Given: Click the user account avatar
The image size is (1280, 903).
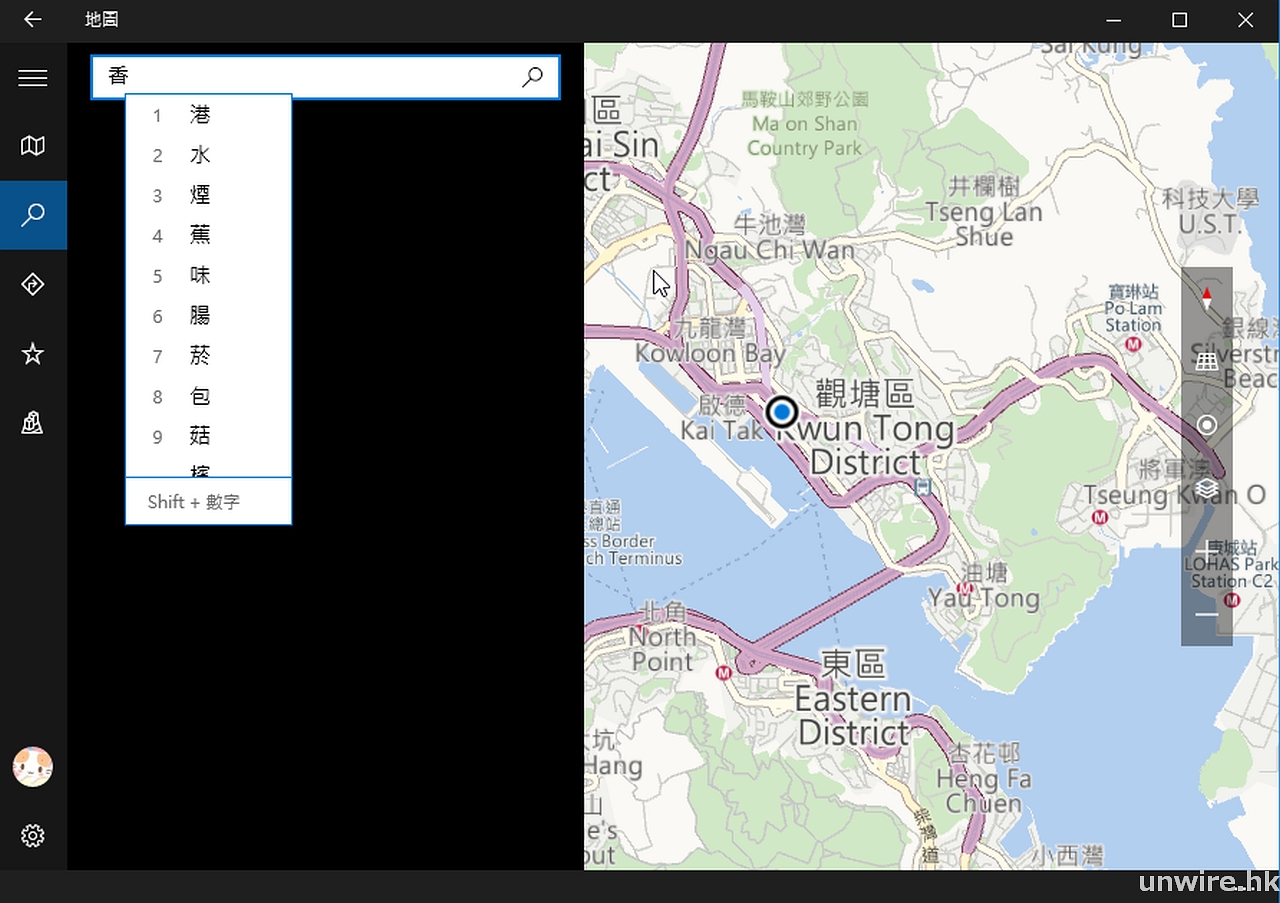Looking at the screenshot, I should [33, 767].
